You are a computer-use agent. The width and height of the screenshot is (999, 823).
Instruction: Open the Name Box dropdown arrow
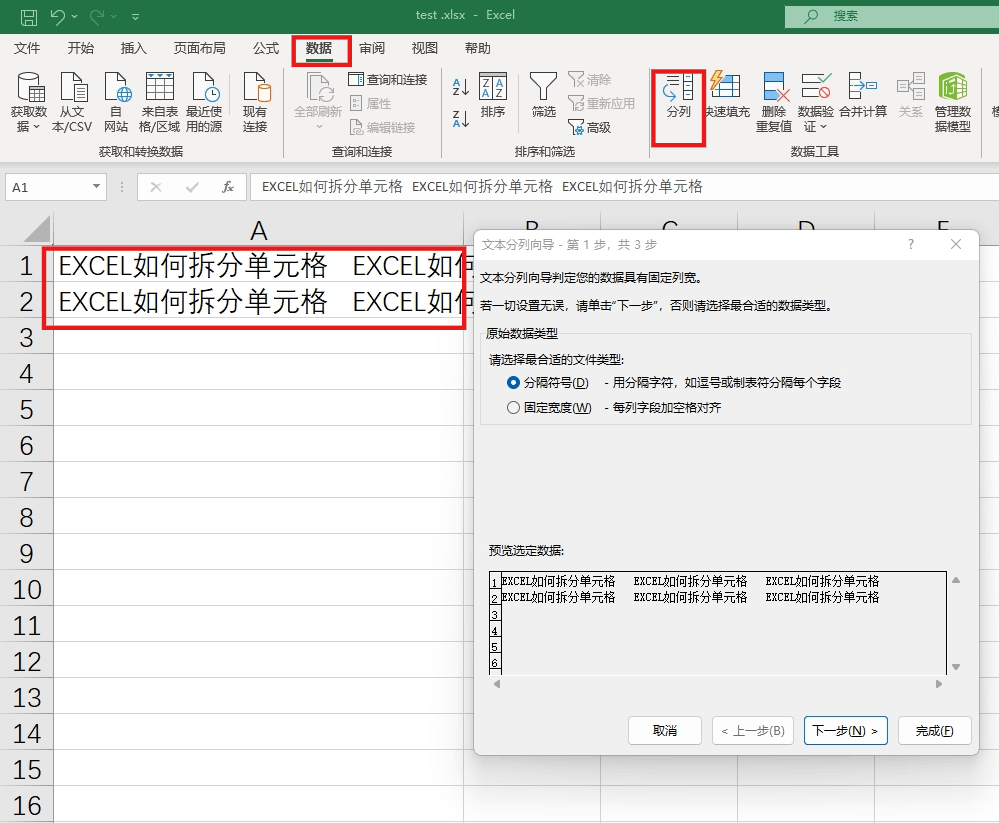point(96,187)
